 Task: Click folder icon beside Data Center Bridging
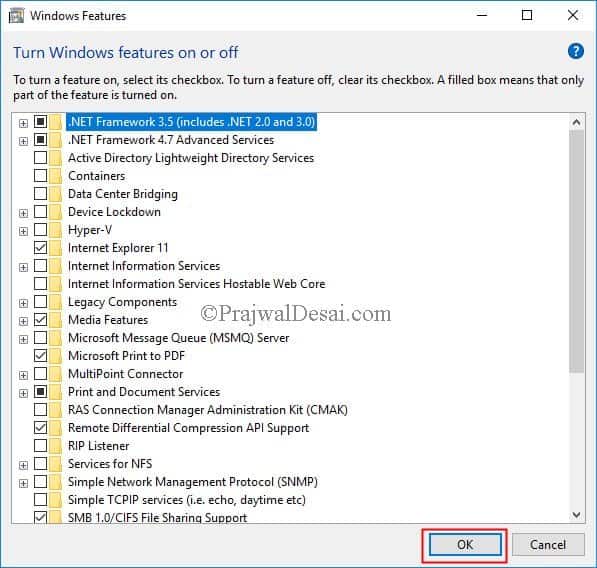coord(55,194)
